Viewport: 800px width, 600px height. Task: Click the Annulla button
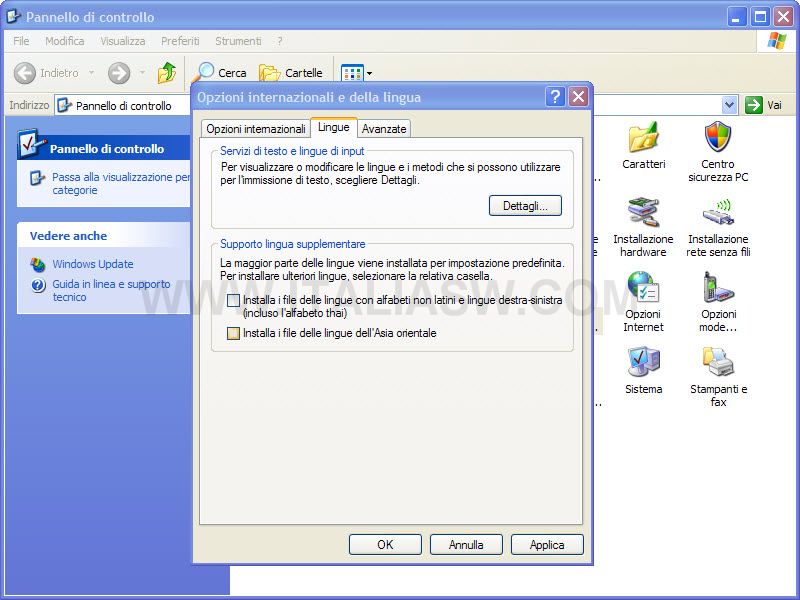point(466,544)
